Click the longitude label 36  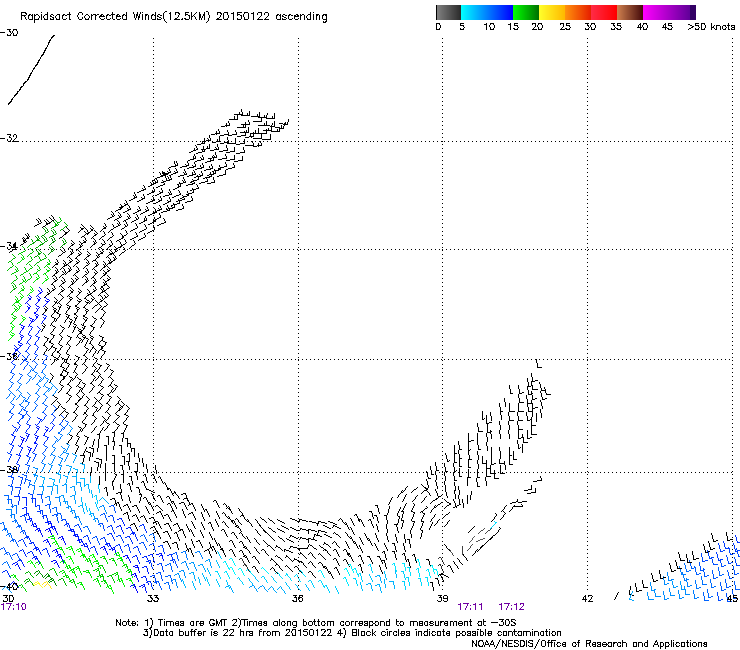point(297,599)
